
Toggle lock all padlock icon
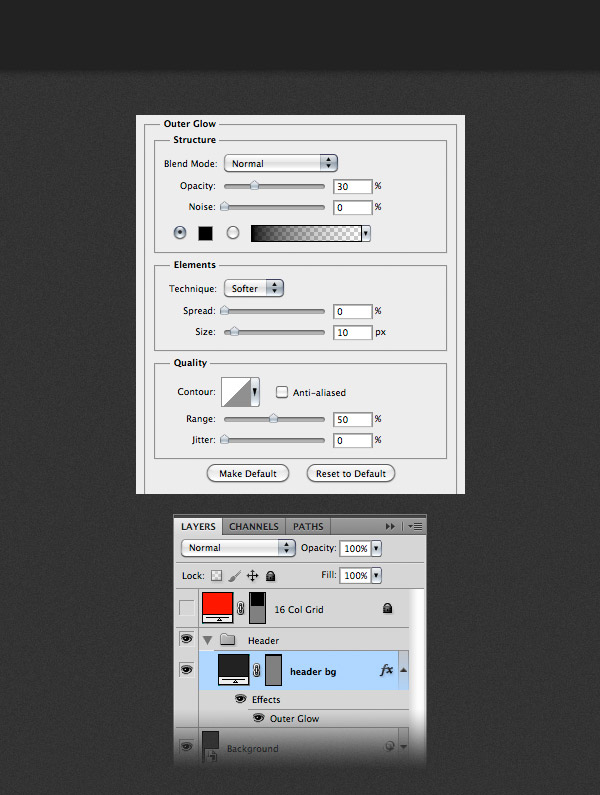point(271,575)
